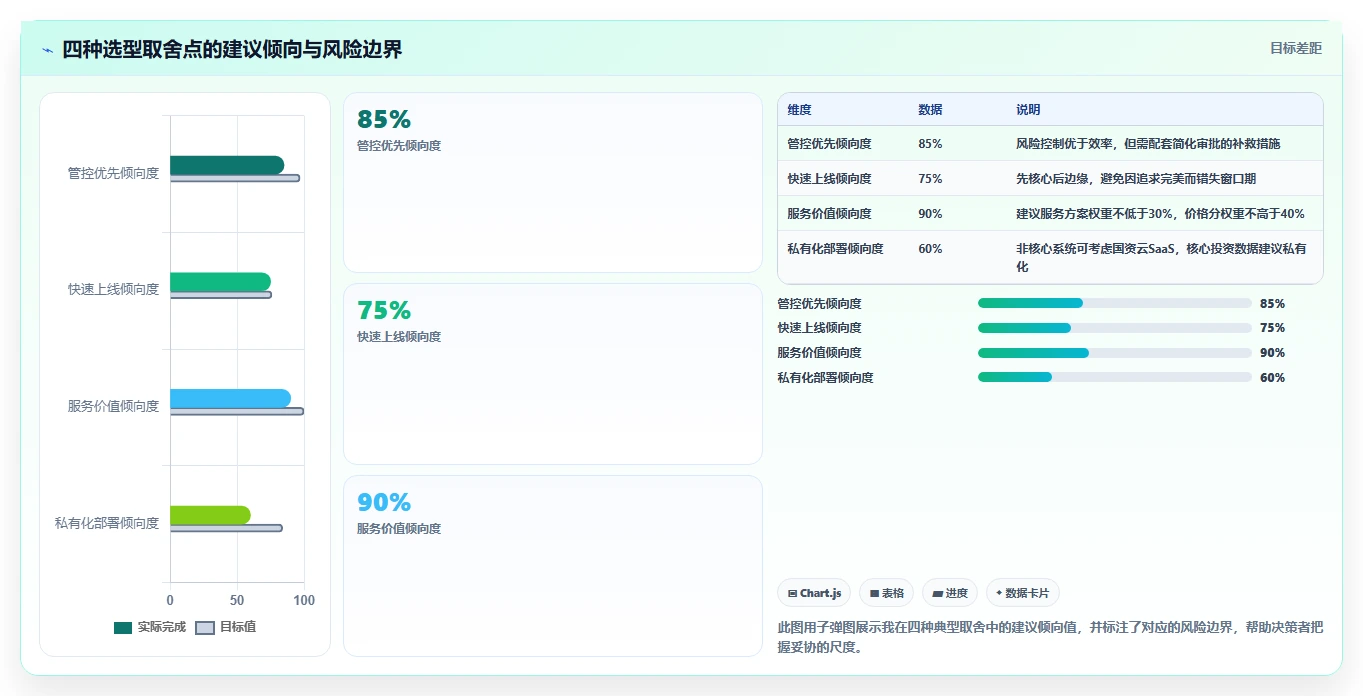Toggle the 目标值 legend swatch
The height and width of the screenshot is (696, 1363).
(204, 627)
